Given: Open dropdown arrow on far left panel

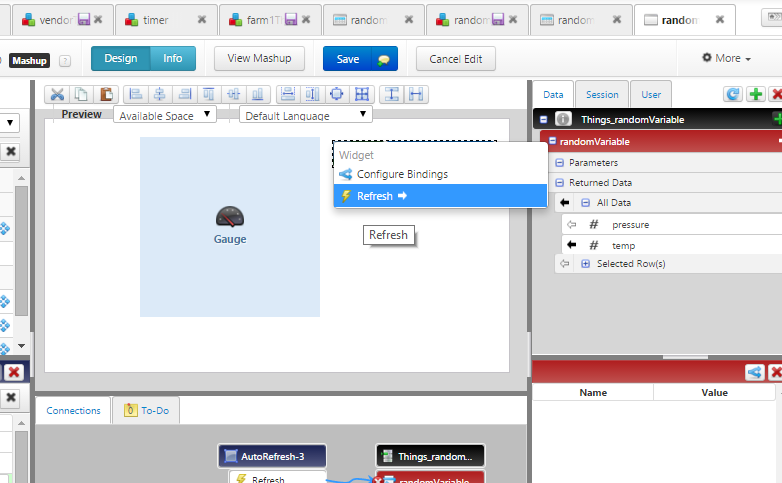Looking at the screenshot, I should [x=9, y=123].
